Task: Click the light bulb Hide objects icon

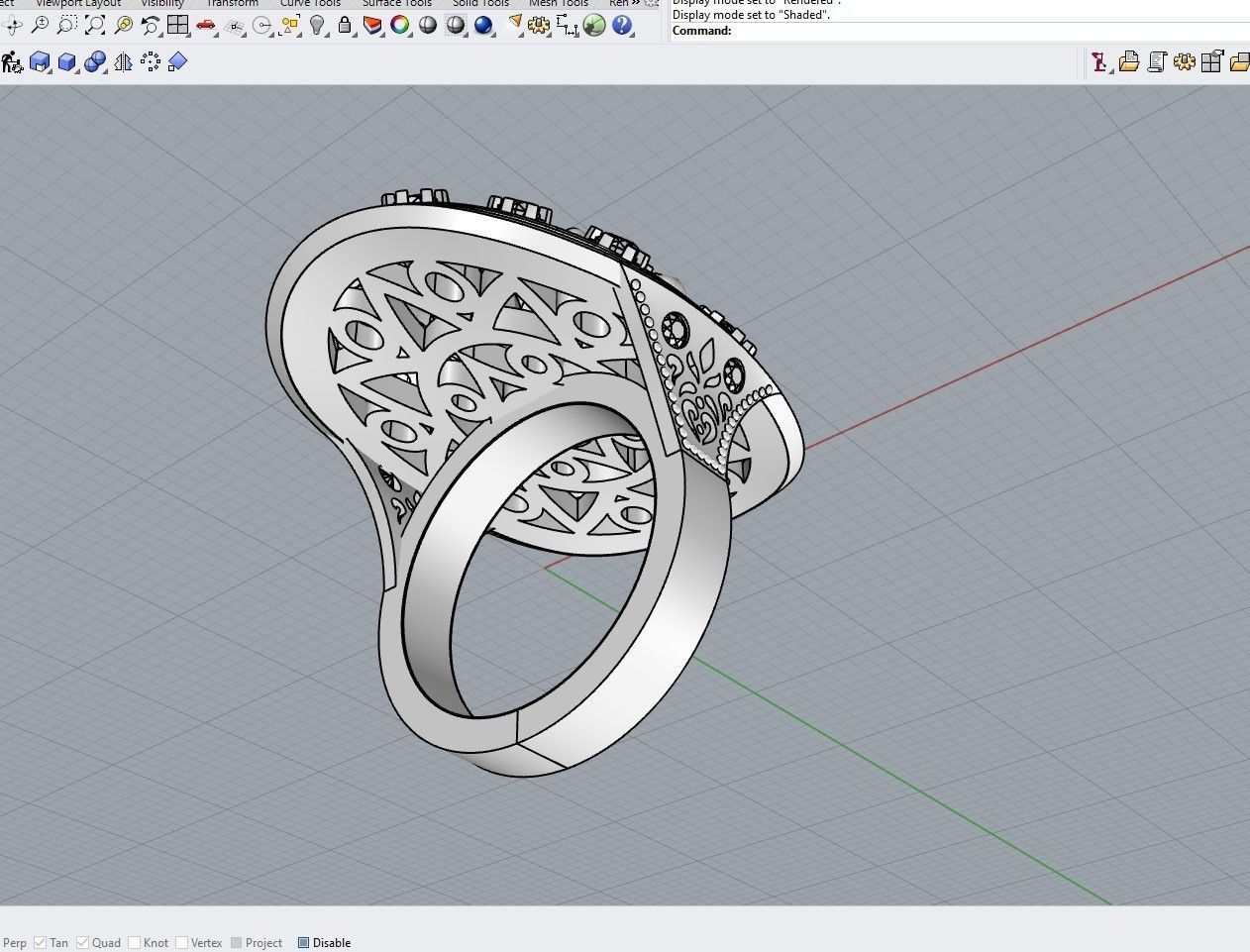Action: click(x=317, y=25)
